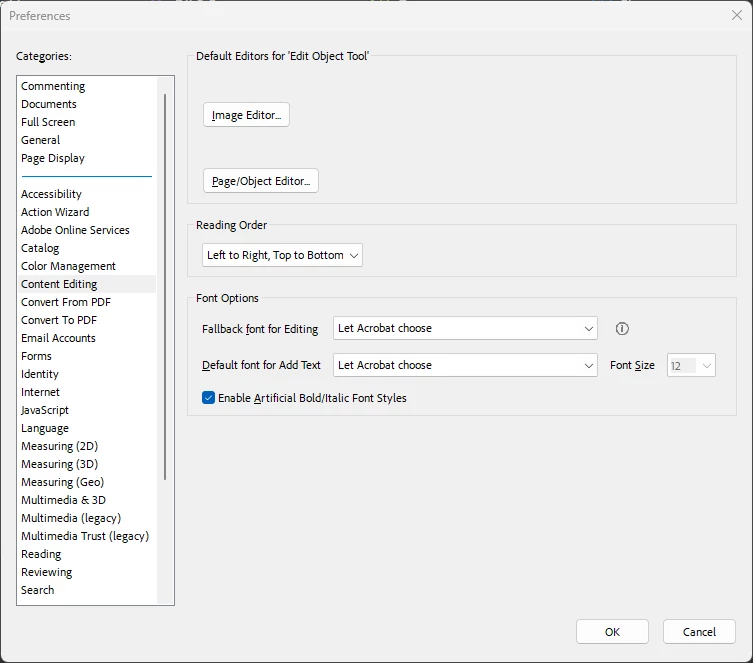
Task: Close the Preferences dialog with X
Action: coord(737,15)
